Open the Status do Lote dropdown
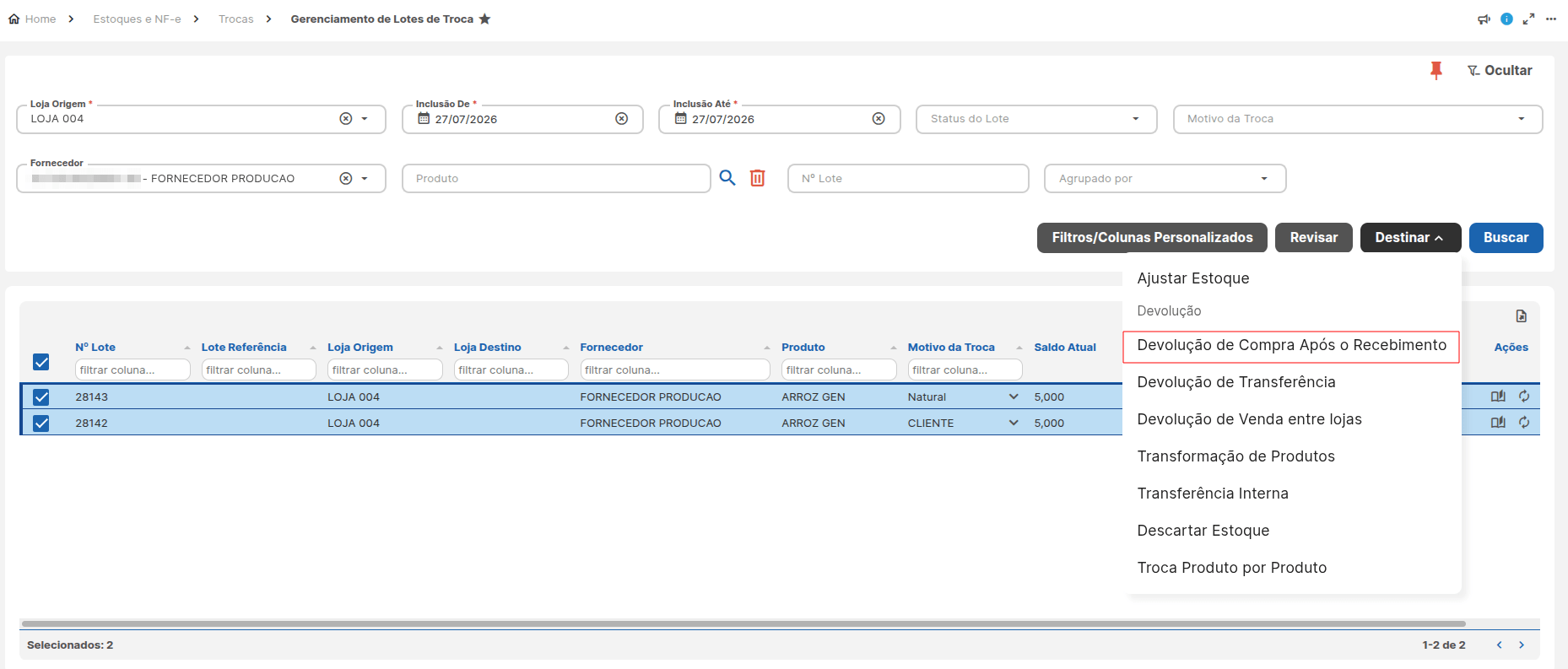Image resolution: width=1568 pixels, height=669 pixels. [1035, 119]
